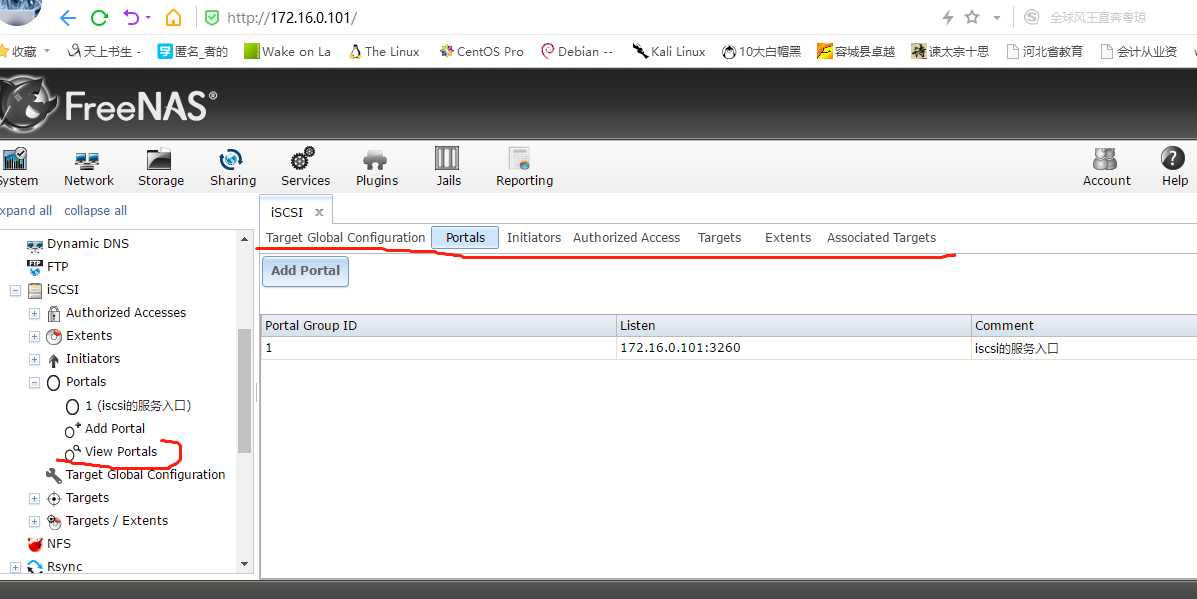
Task: Click tree panel scrollbar up arrow
Action: tap(244, 240)
